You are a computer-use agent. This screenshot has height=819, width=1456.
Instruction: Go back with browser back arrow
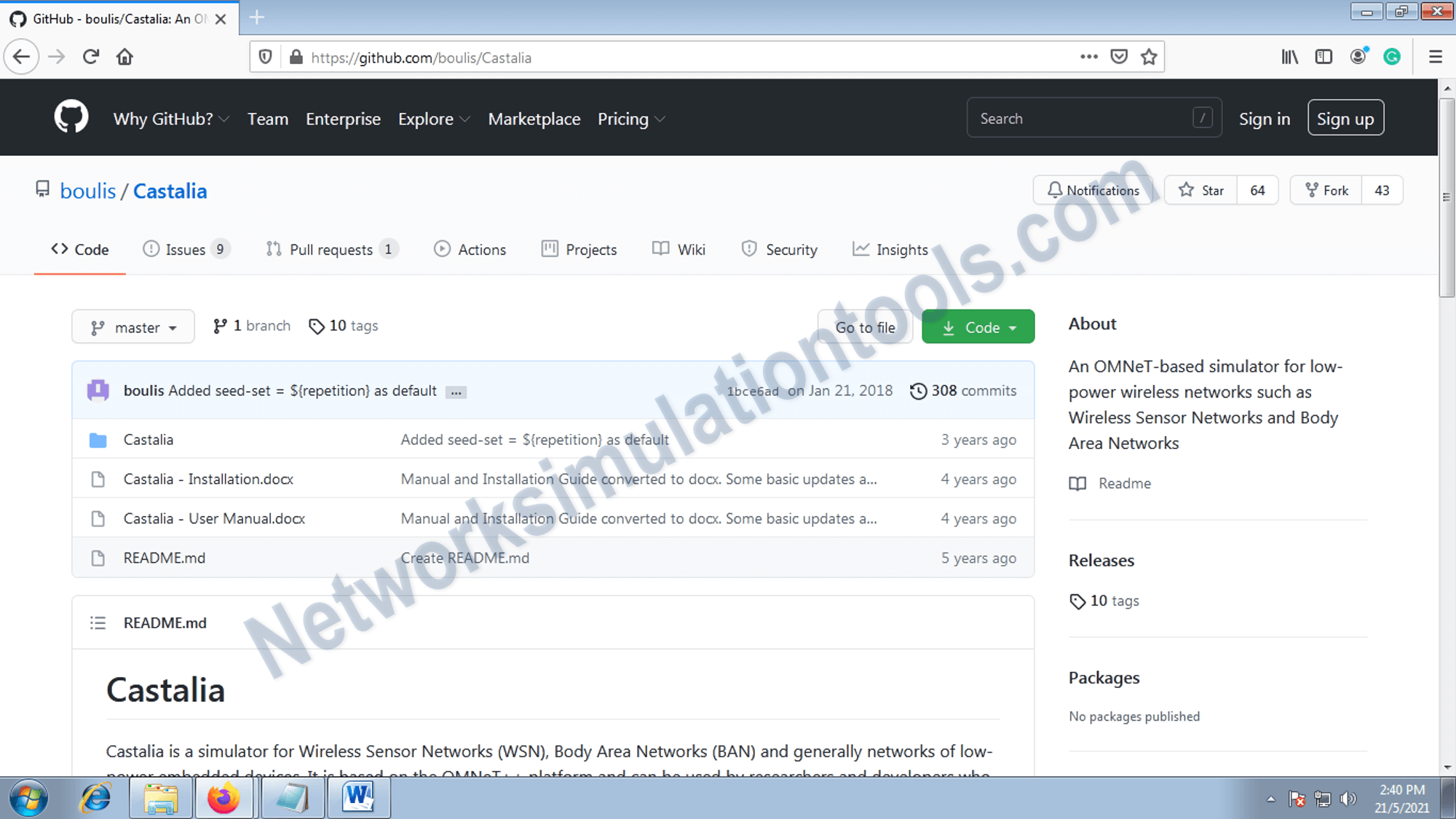pos(22,57)
